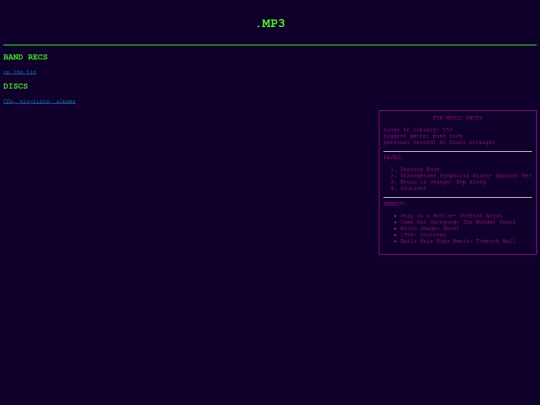The width and height of the screenshot is (540, 405).
Task: Click the "FUN MUSIC FACTS" box title
Action: (x=457, y=118)
